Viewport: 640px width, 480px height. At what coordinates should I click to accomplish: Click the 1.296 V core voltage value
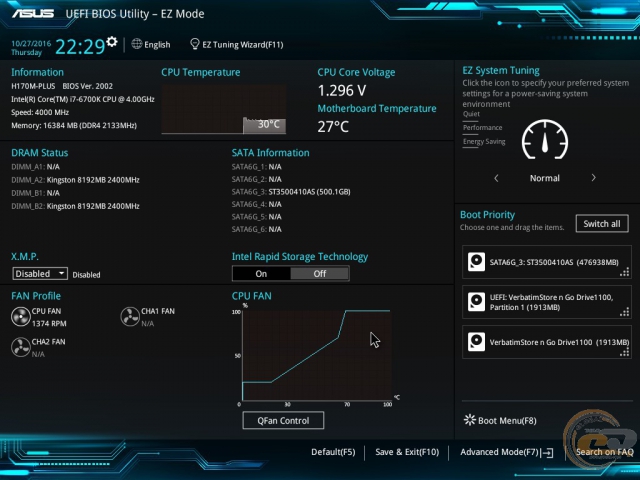point(342,91)
